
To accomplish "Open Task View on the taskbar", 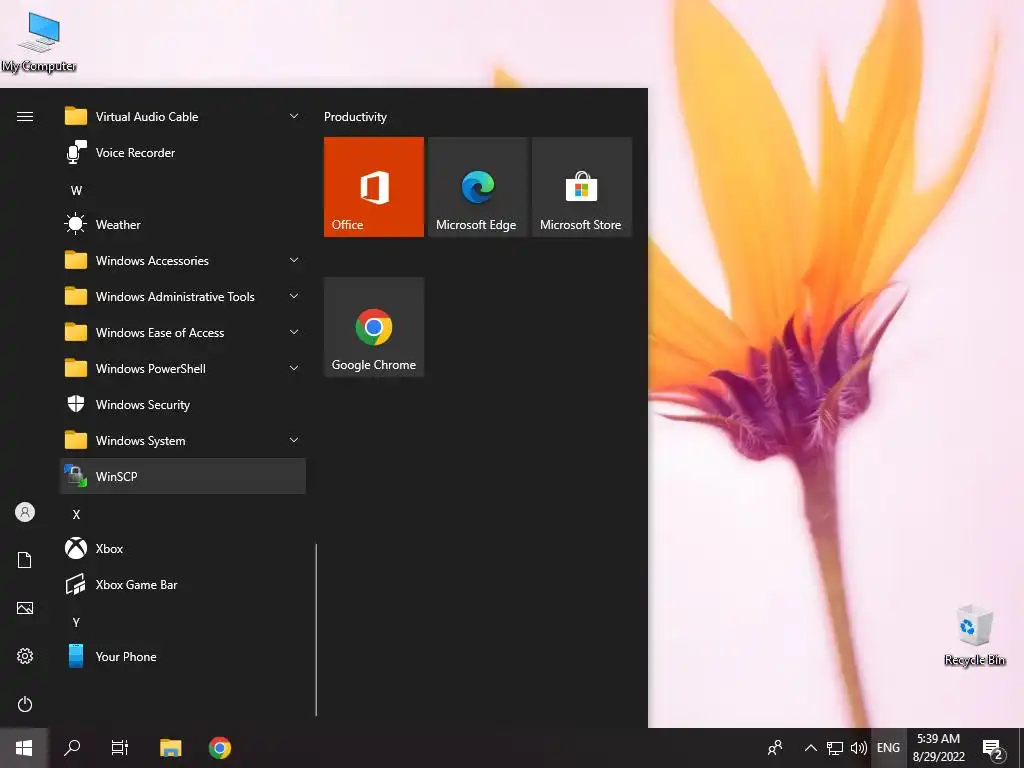I will pos(120,748).
